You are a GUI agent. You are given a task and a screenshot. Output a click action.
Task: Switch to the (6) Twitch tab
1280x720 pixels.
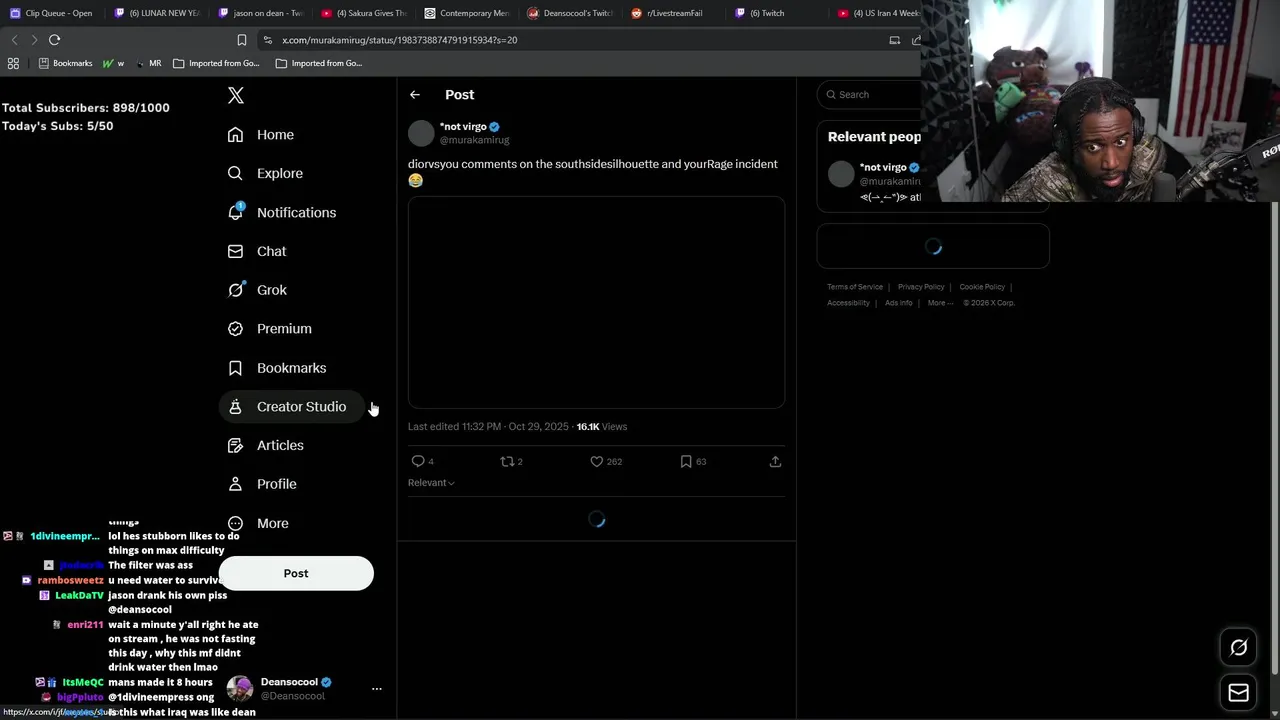(777, 13)
